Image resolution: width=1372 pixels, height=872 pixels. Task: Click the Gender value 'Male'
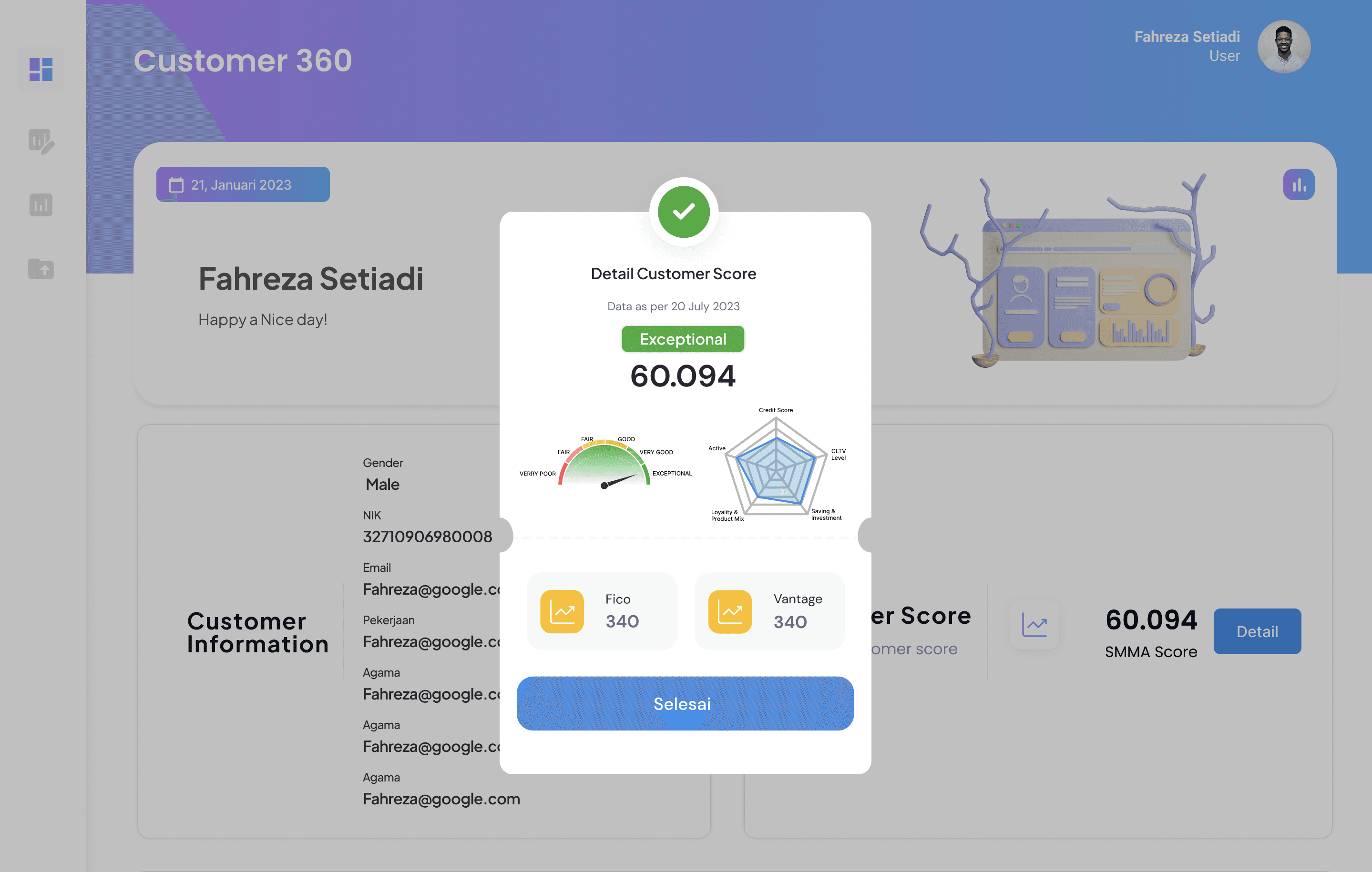click(382, 484)
